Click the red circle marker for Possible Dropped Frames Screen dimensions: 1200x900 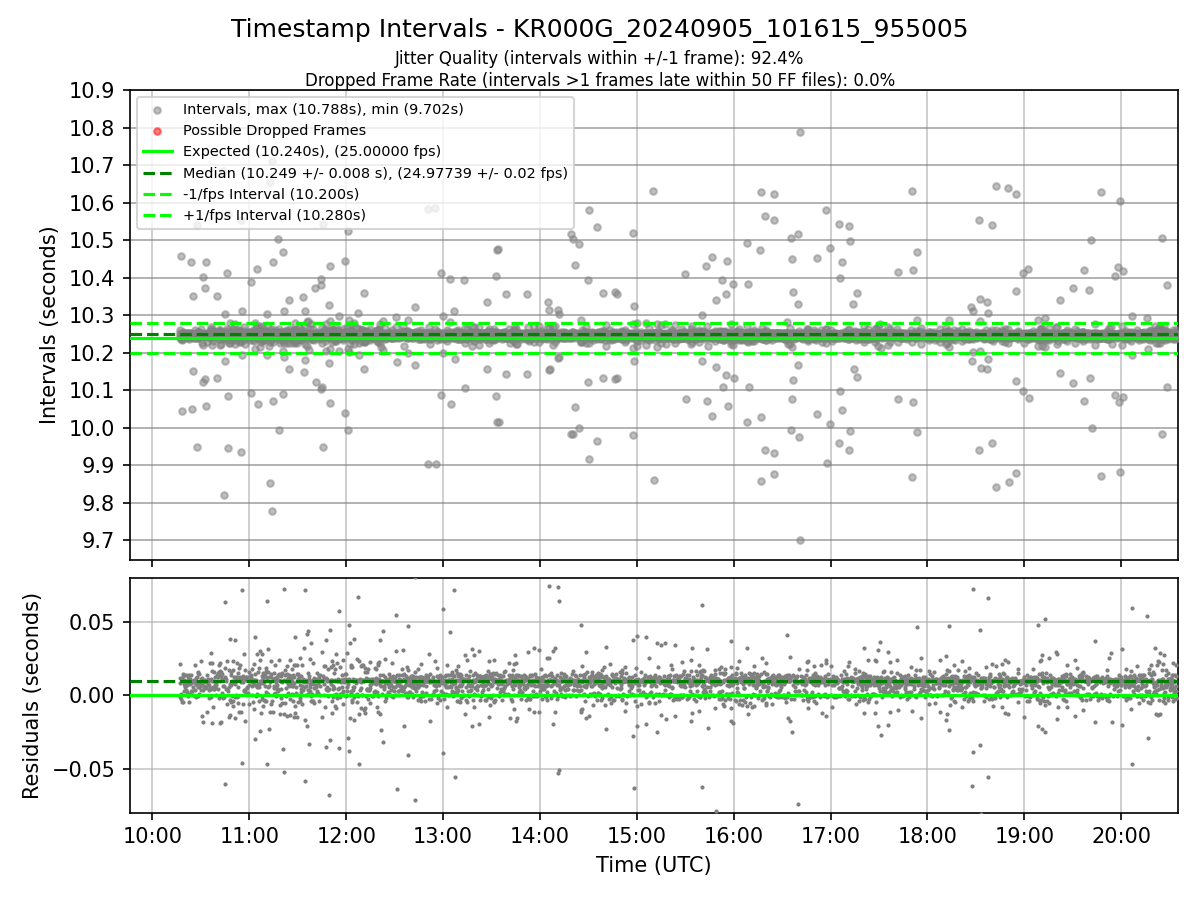pos(157,130)
